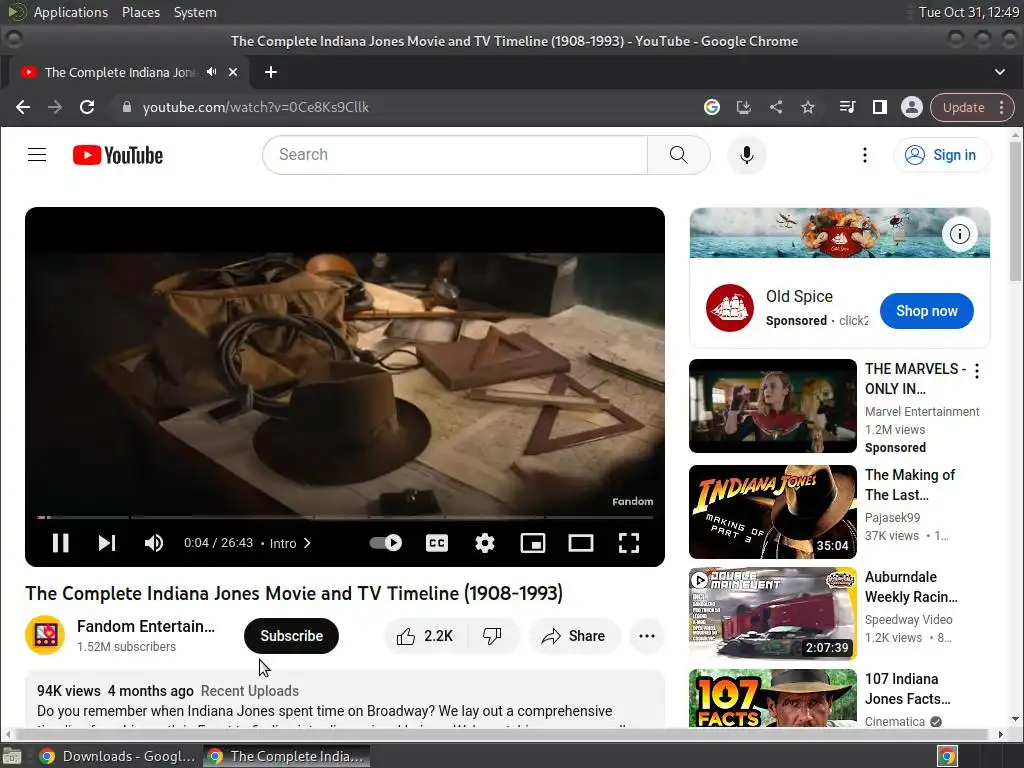1024x768 pixels.
Task: Open the Fandom Entertainment channel avatar
Action: click(x=45, y=635)
